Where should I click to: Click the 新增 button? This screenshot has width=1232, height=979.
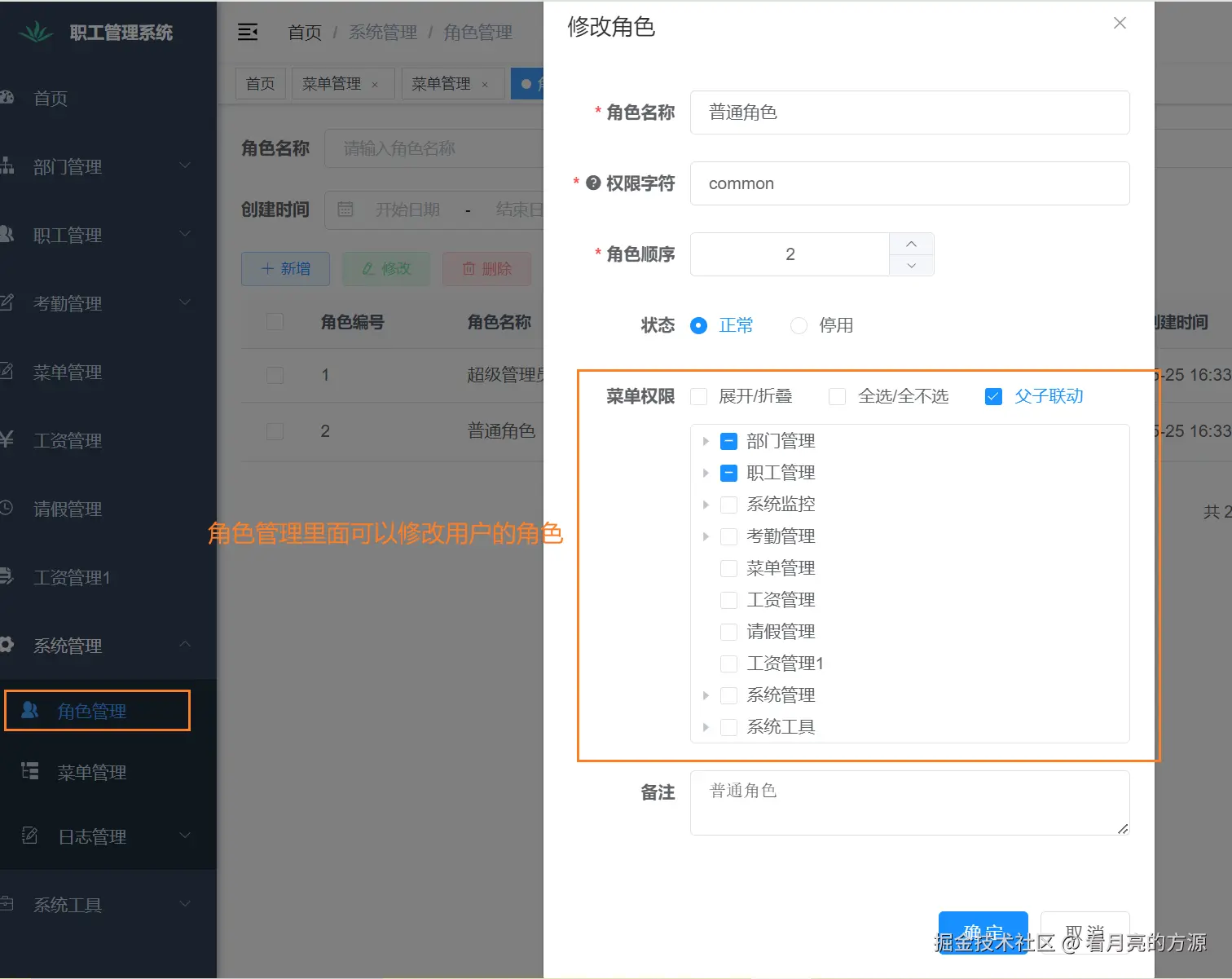285,268
